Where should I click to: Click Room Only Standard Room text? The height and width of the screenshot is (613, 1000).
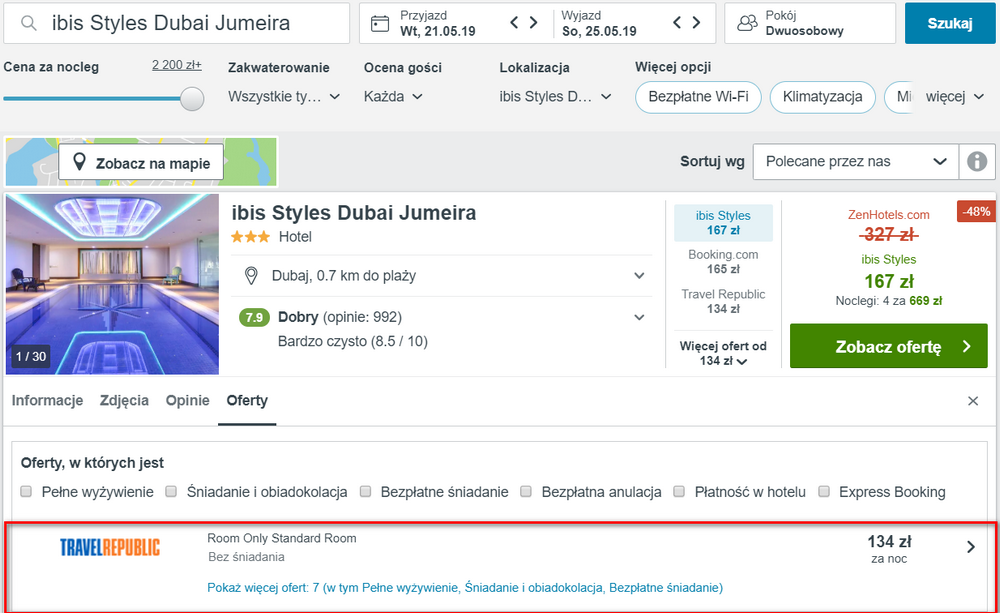[282, 538]
